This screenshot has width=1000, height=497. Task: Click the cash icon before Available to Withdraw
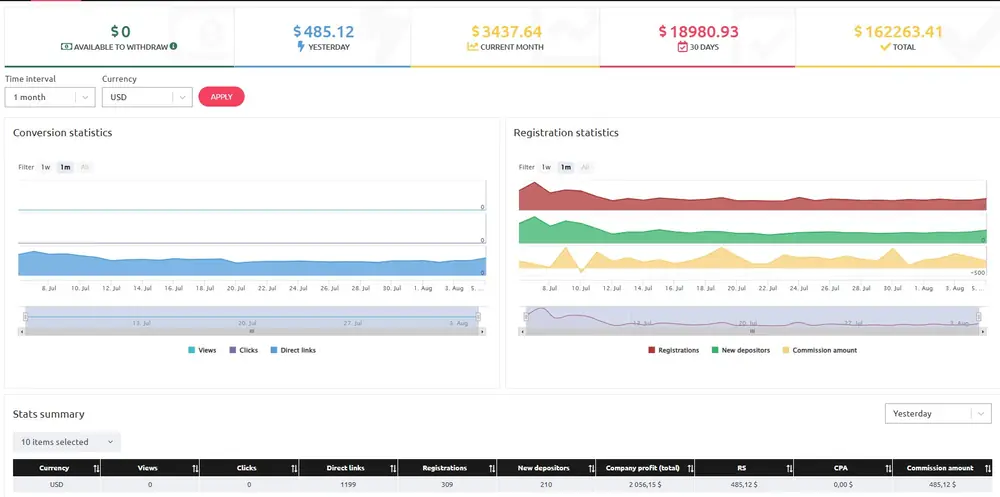click(66, 47)
